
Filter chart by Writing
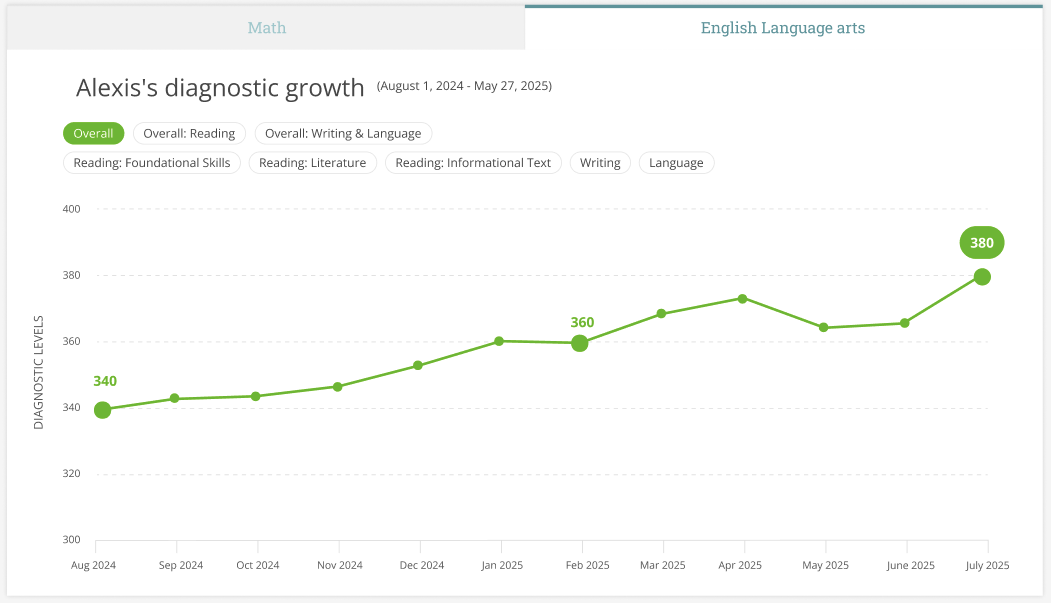pyautogui.click(x=600, y=163)
